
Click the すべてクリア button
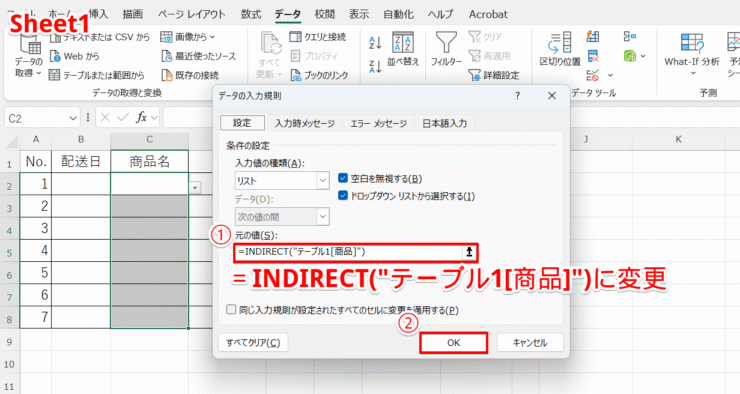pyautogui.click(x=253, y=343)
